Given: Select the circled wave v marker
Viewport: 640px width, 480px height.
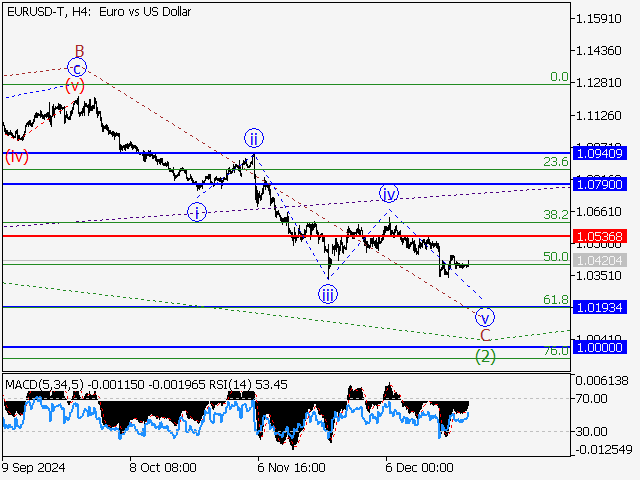Looking at the screenshot, I should (485, 317).
